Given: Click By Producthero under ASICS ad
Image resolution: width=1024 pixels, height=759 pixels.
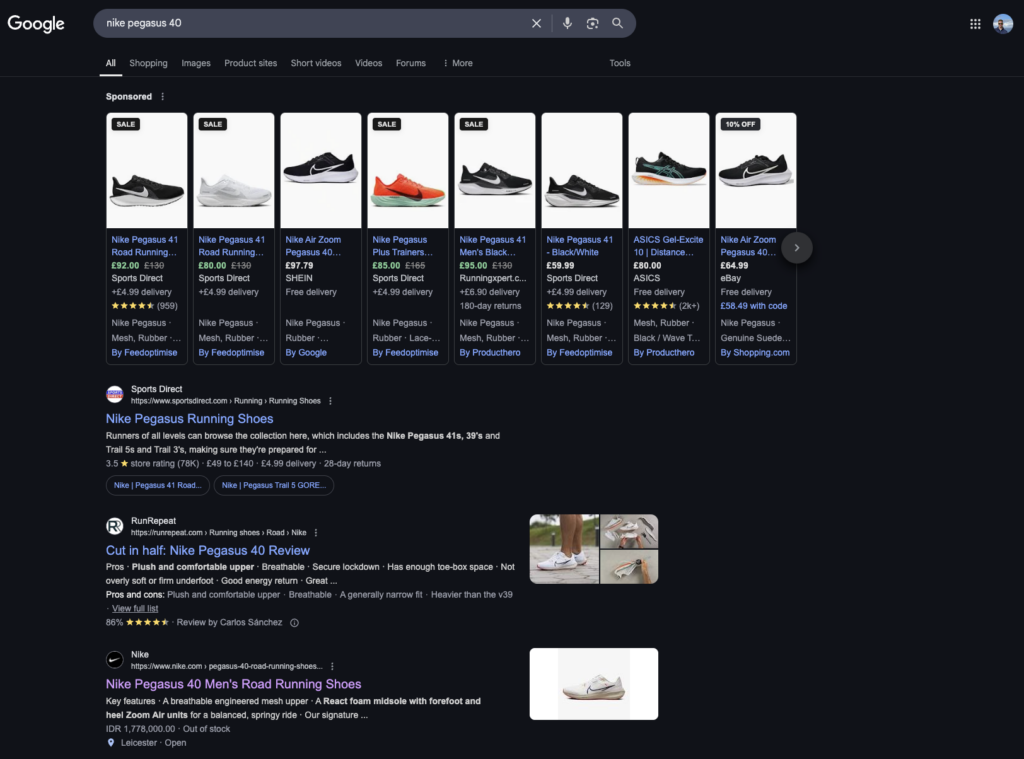Looking at the screenshot, I should pyautogui.click(x=664, y=353).
